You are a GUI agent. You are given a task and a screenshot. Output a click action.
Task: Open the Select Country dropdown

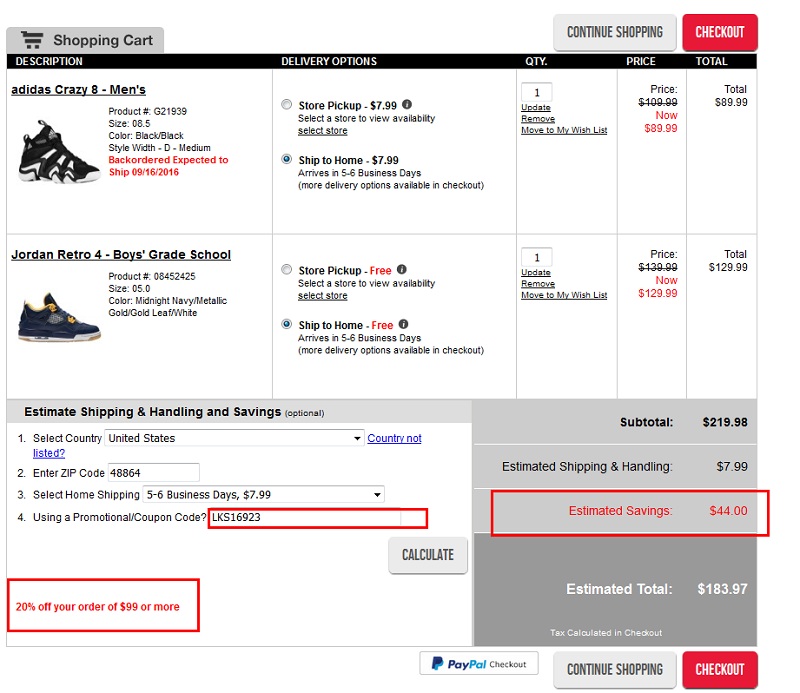tap(234, 438)
